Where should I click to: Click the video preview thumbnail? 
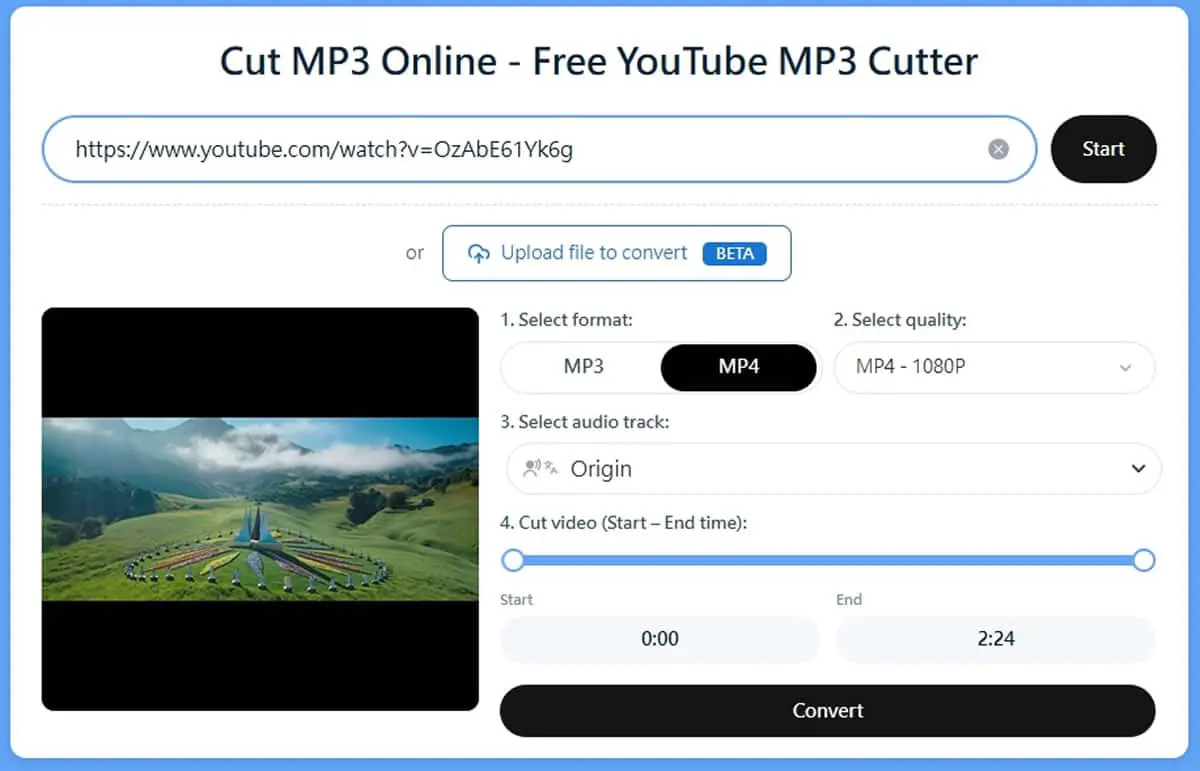[260, 509]
